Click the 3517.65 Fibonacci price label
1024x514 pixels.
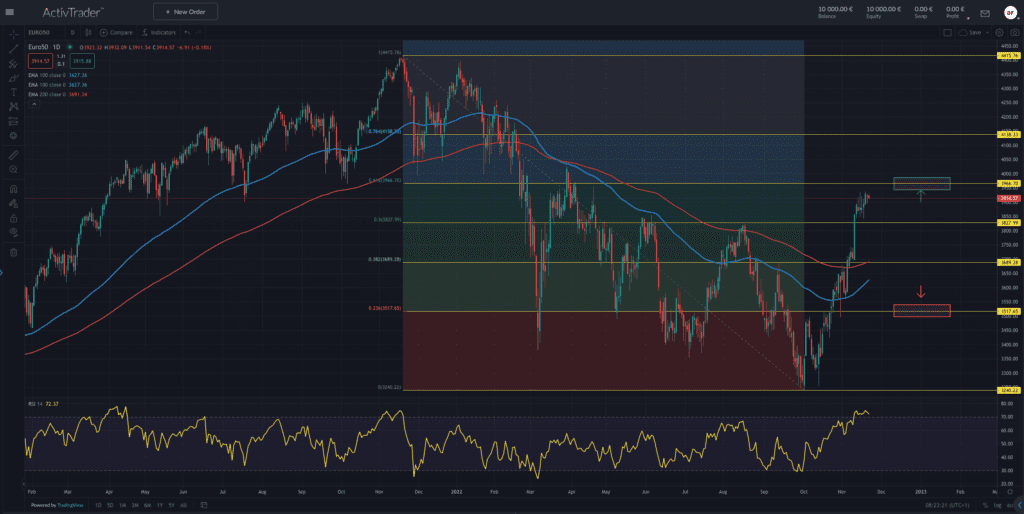[1009, 312]
